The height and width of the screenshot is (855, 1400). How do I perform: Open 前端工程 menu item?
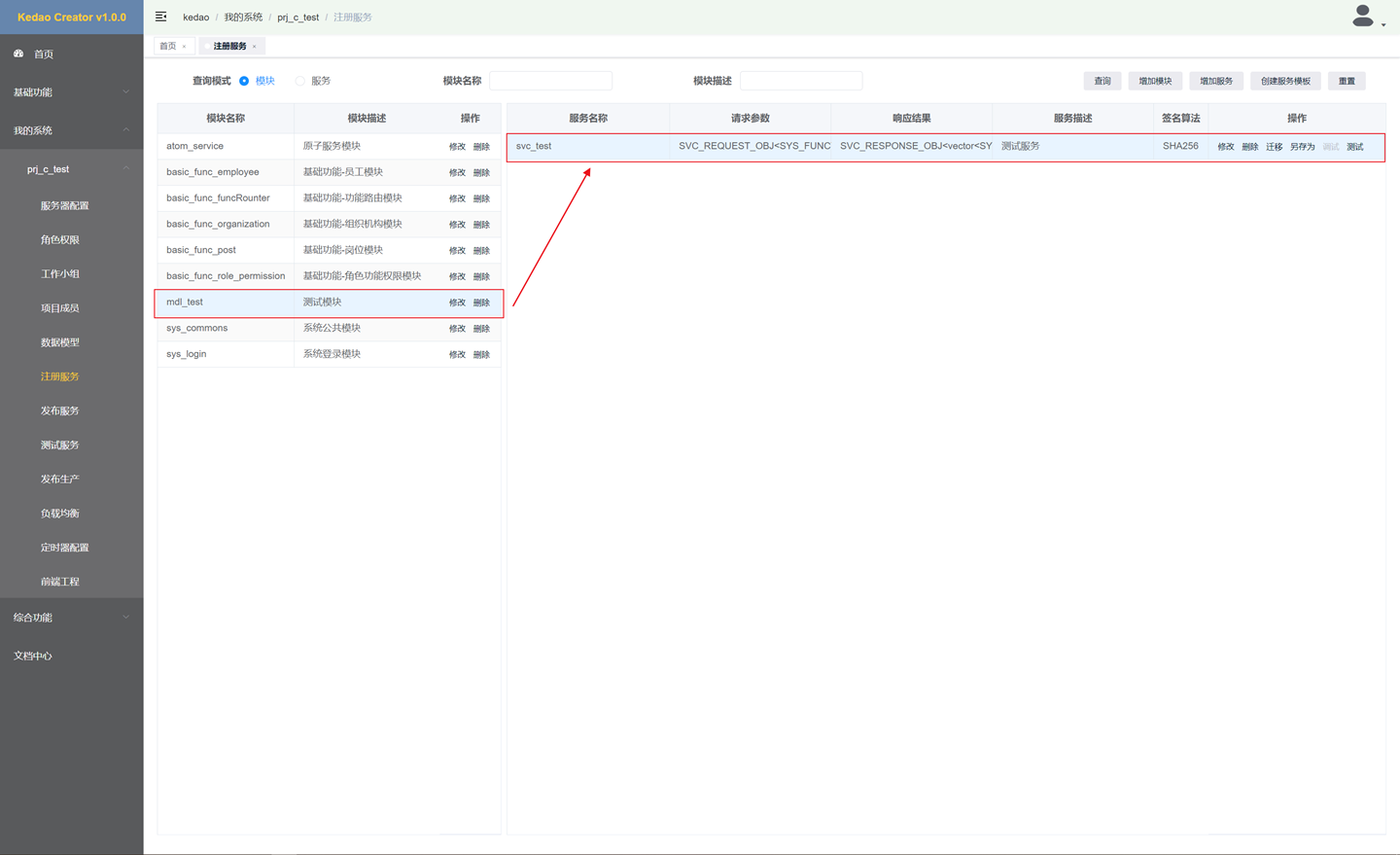pos(60,581)
